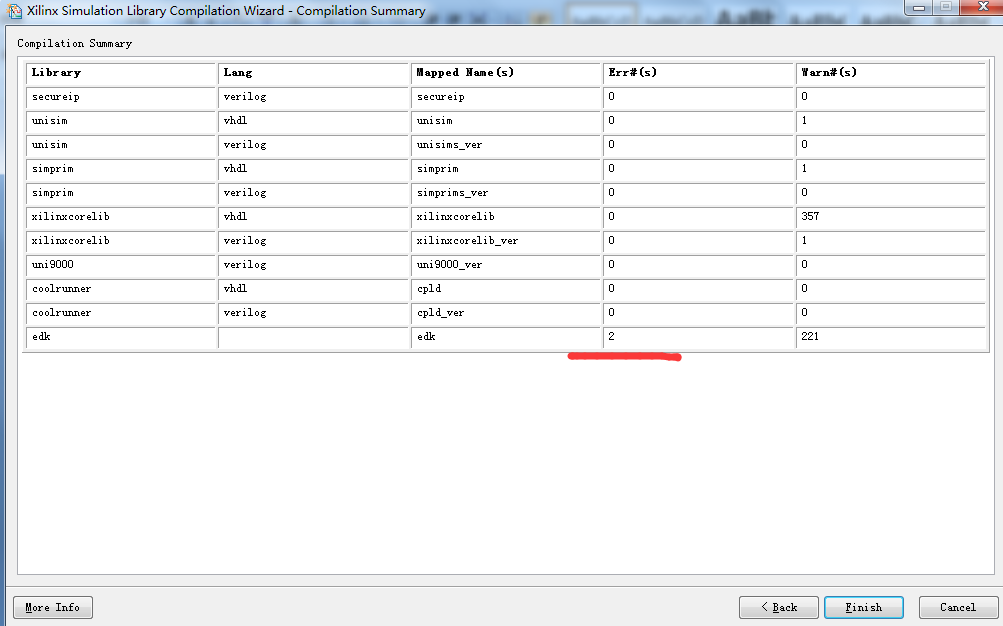1003x626 pixels.
Task: Open More Info about compilation
Action: 52,607
